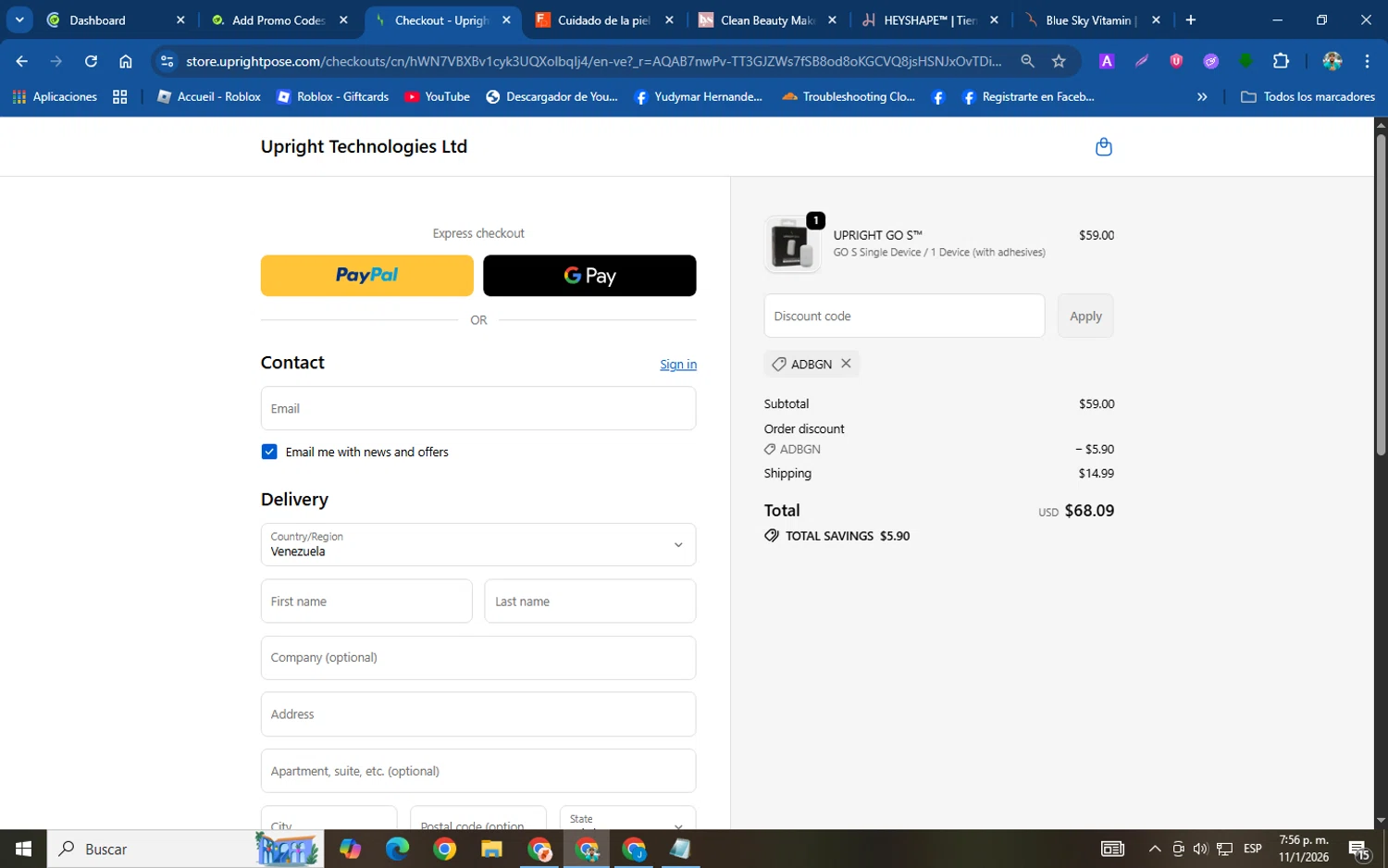Focus the Email input field
The height and width of the screenshot is (868, 1388).
tap(478, 408)
